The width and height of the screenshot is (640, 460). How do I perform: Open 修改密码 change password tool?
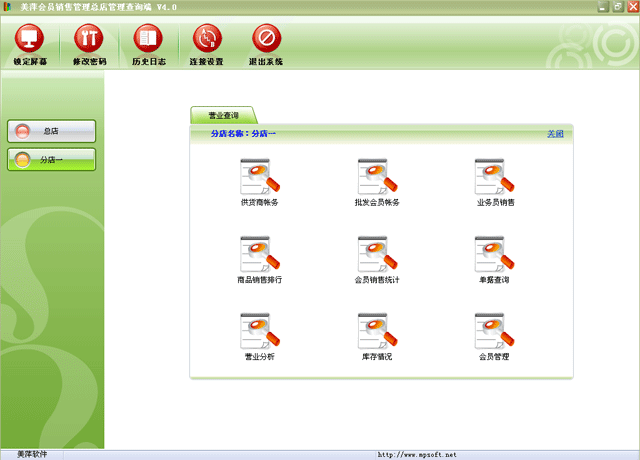pos(89,42)
